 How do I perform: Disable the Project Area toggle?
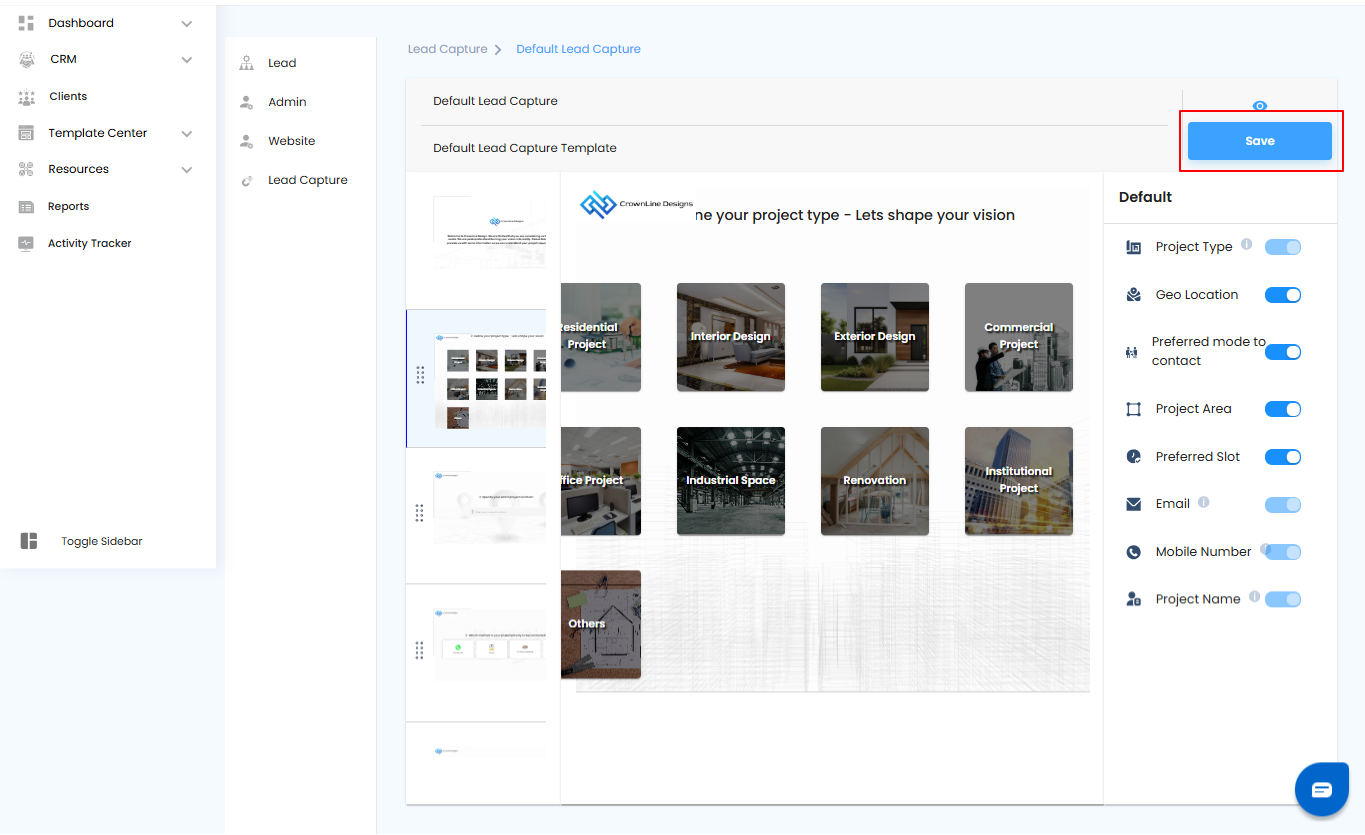(1282, 409)
